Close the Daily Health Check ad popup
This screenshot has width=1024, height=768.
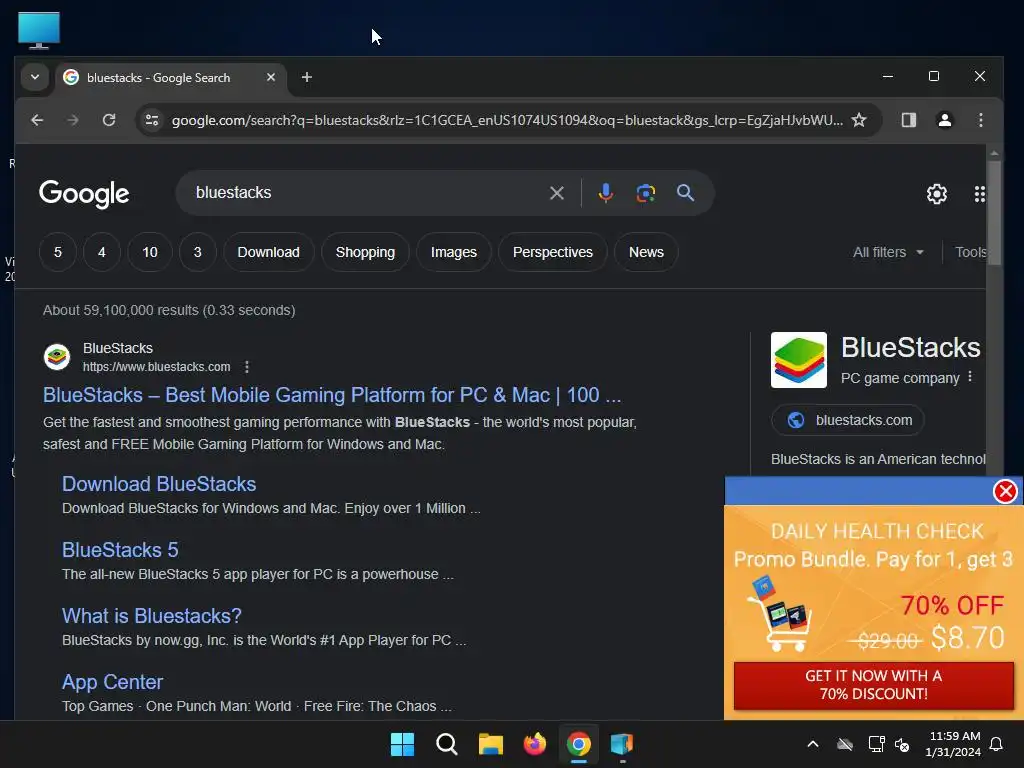[1005, 491]
